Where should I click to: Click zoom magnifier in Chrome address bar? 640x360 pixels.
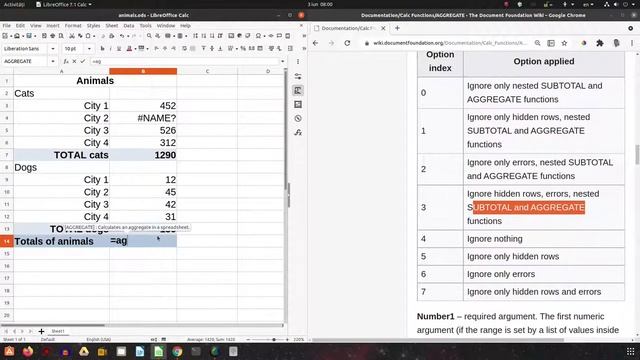[x=538, y=43]
